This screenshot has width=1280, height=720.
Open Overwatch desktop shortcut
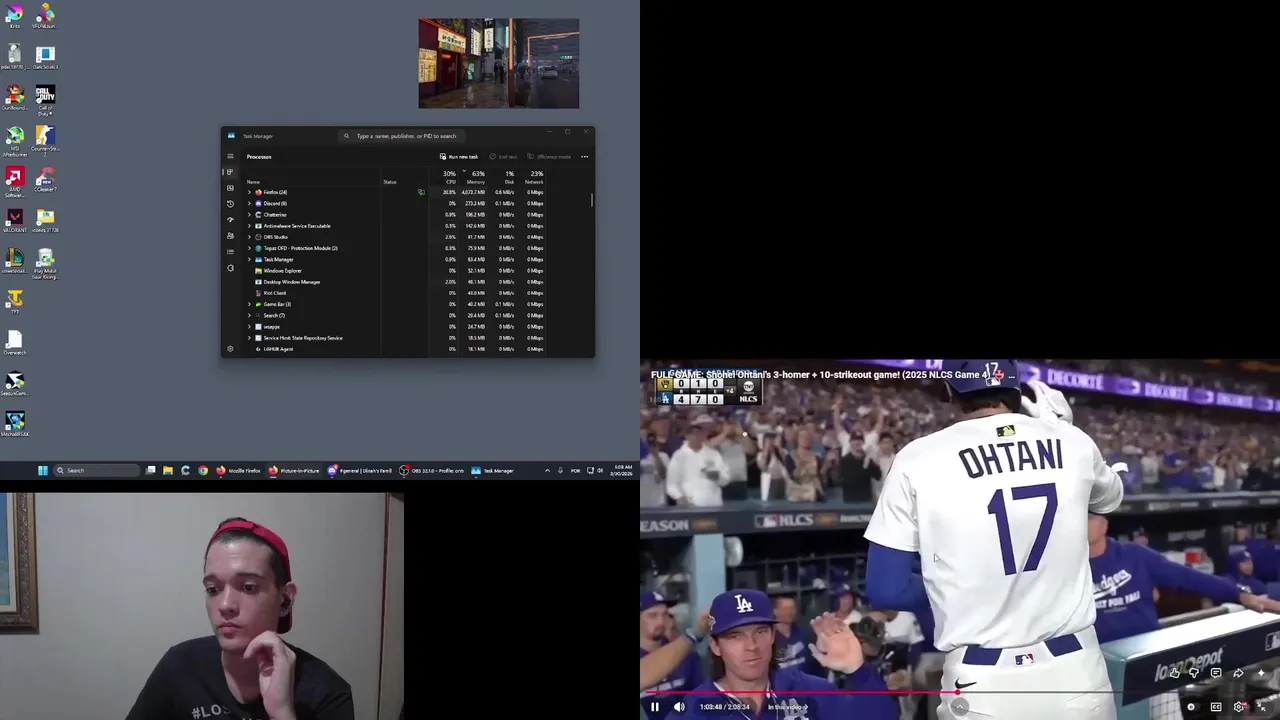click(x=14, y=341)
